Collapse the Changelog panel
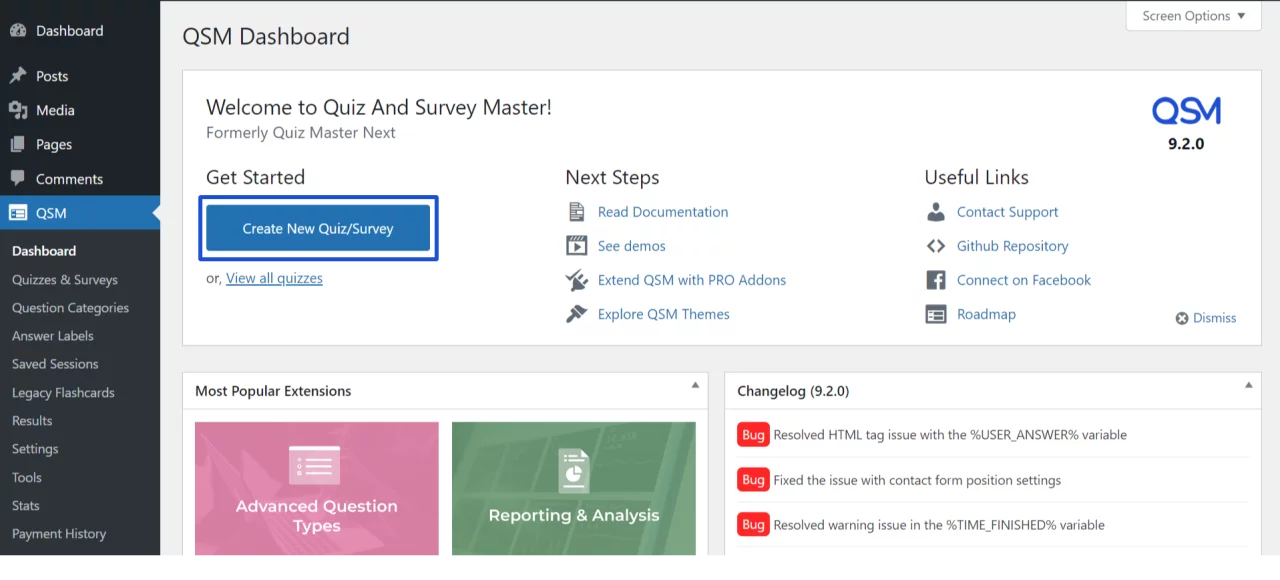This screenshot has height=580, width=1280. tap(1248, 385)
